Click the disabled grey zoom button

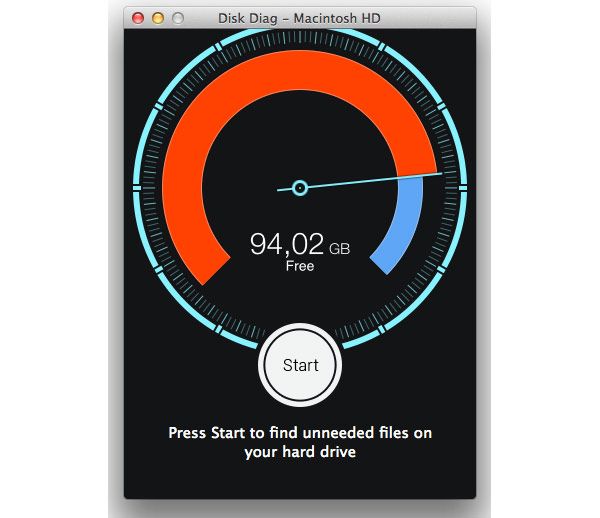[178, 18]
